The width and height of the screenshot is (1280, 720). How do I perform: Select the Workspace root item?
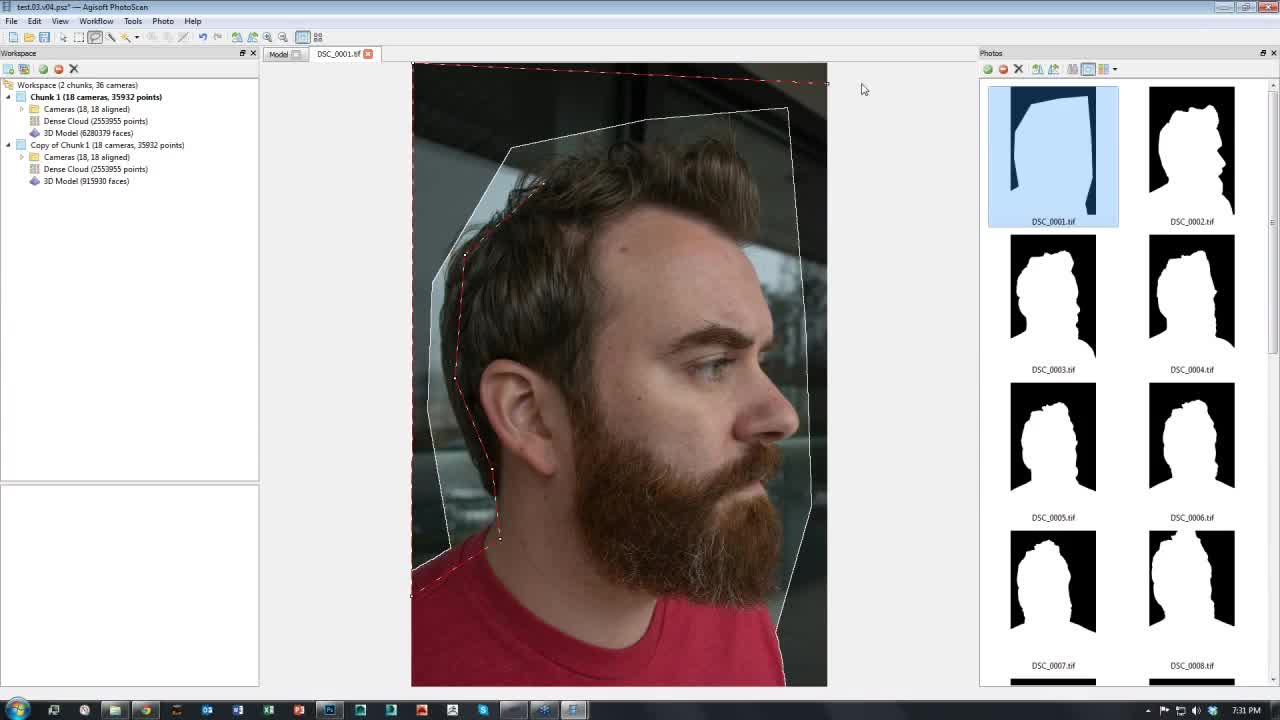coord(77,85)
